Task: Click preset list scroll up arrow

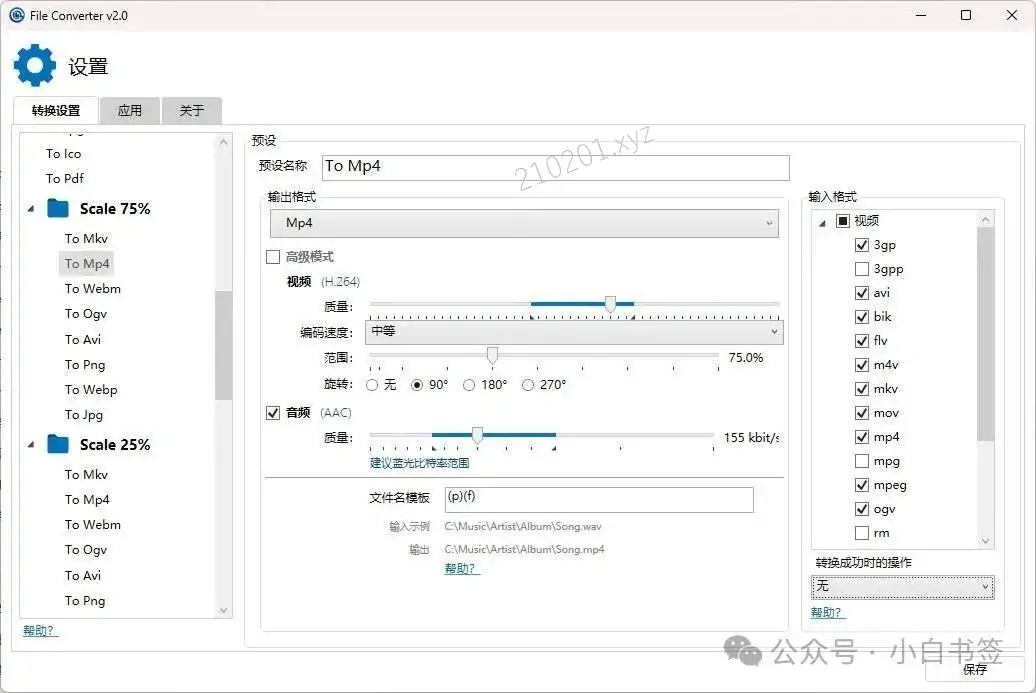Action: pyautogui.click(x=223, y=141)
